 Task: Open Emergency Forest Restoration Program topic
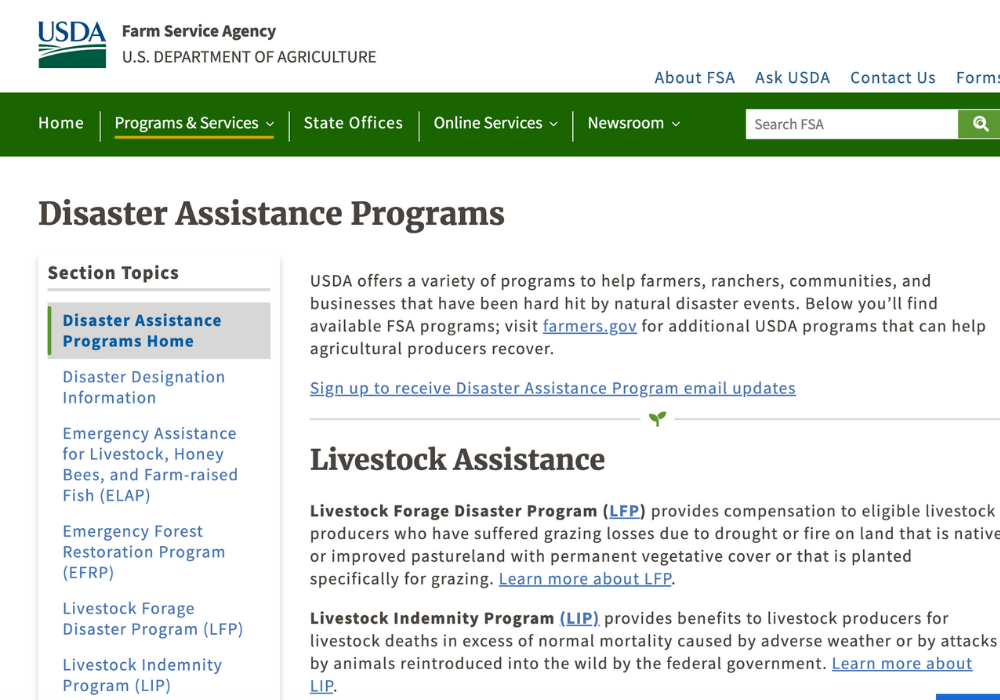pyautogui.click(x=143, y=551)
